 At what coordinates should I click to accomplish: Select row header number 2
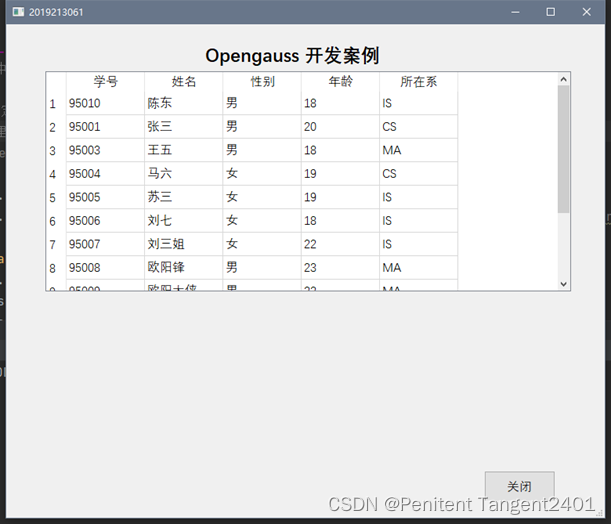(x=56, y=127)
